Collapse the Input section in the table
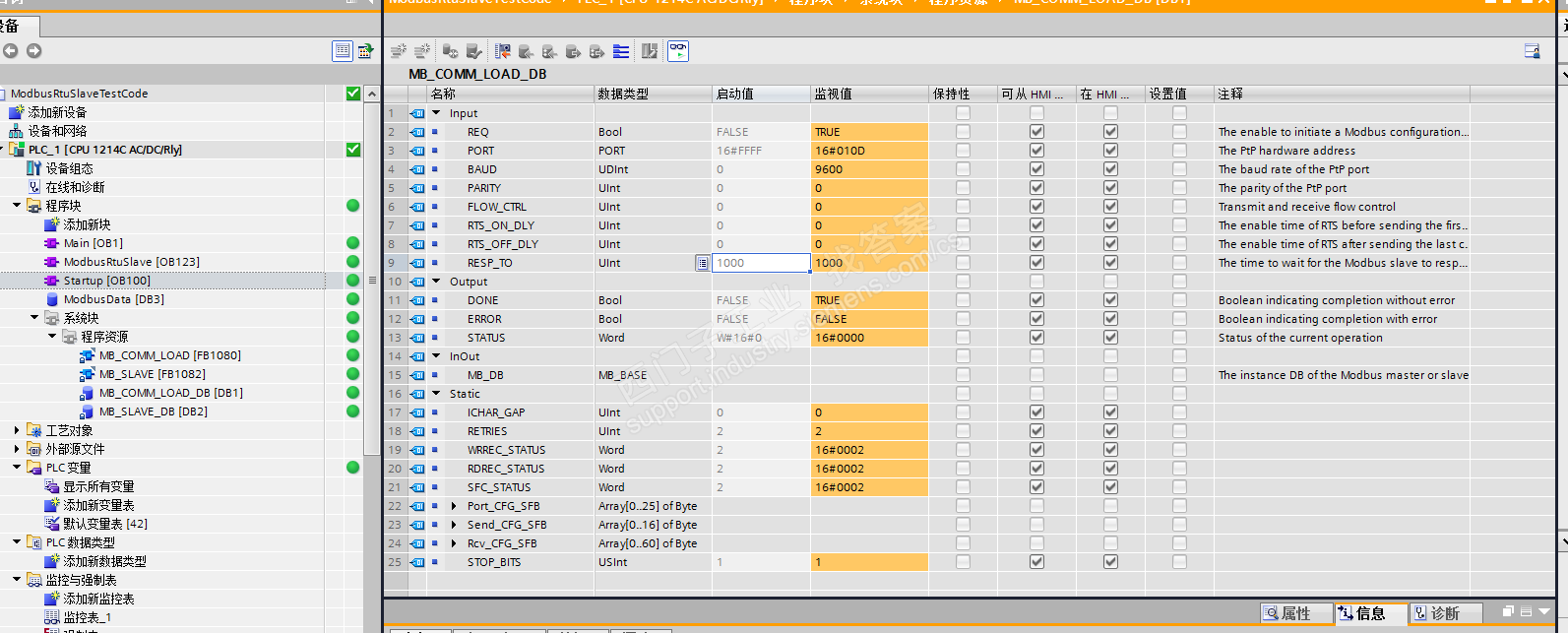The height and width of the screenshot is (633, 1568). point(437,113)
